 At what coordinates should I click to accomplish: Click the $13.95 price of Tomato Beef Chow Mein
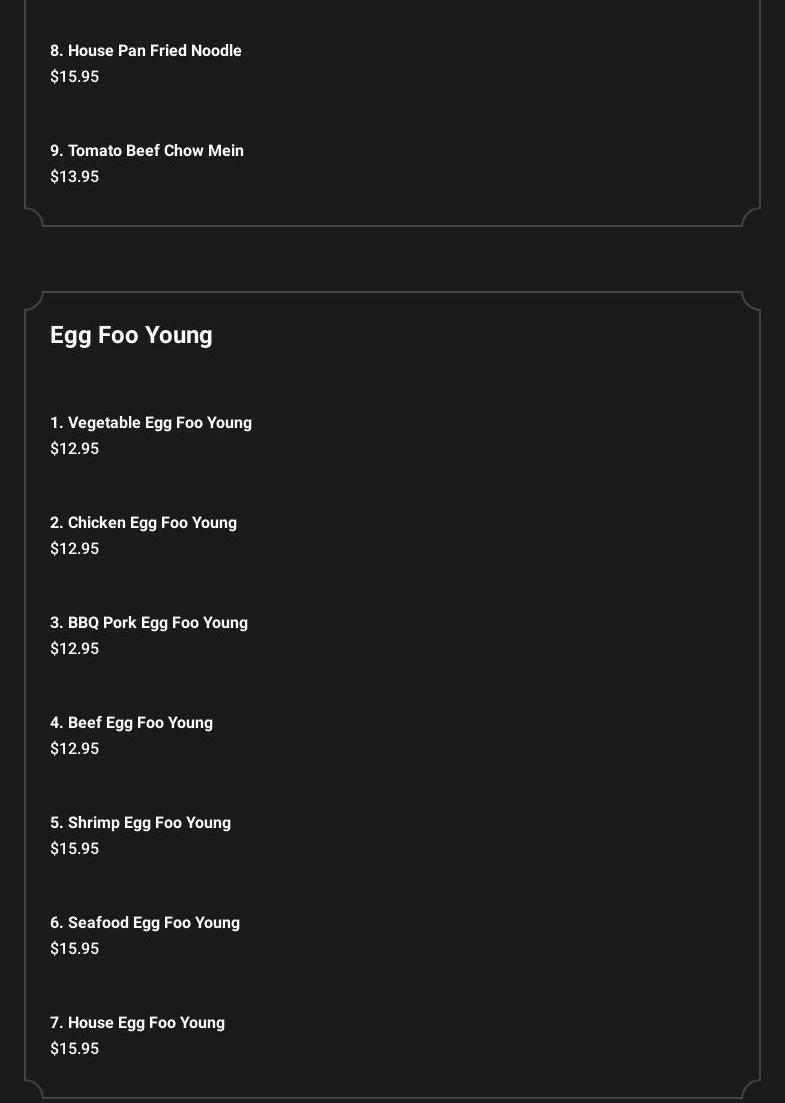pyautogui.click(x=75, y=177)
